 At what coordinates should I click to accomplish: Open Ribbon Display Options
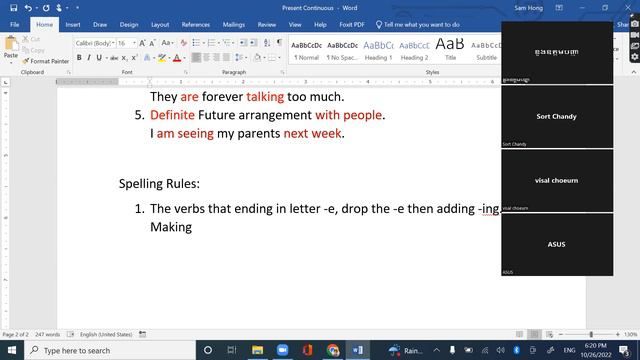point(559,8)
